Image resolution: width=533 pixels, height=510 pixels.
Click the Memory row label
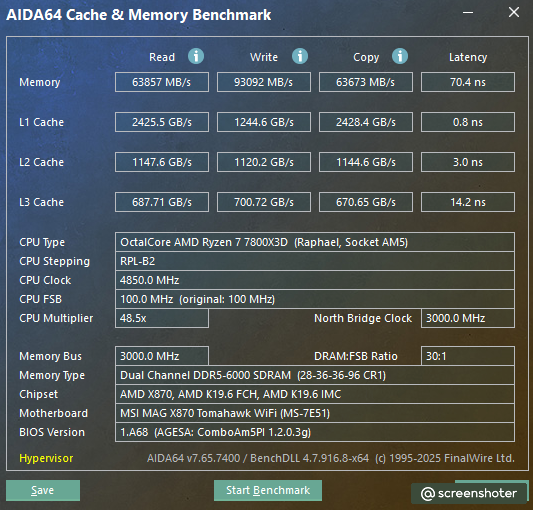(40, 82)
